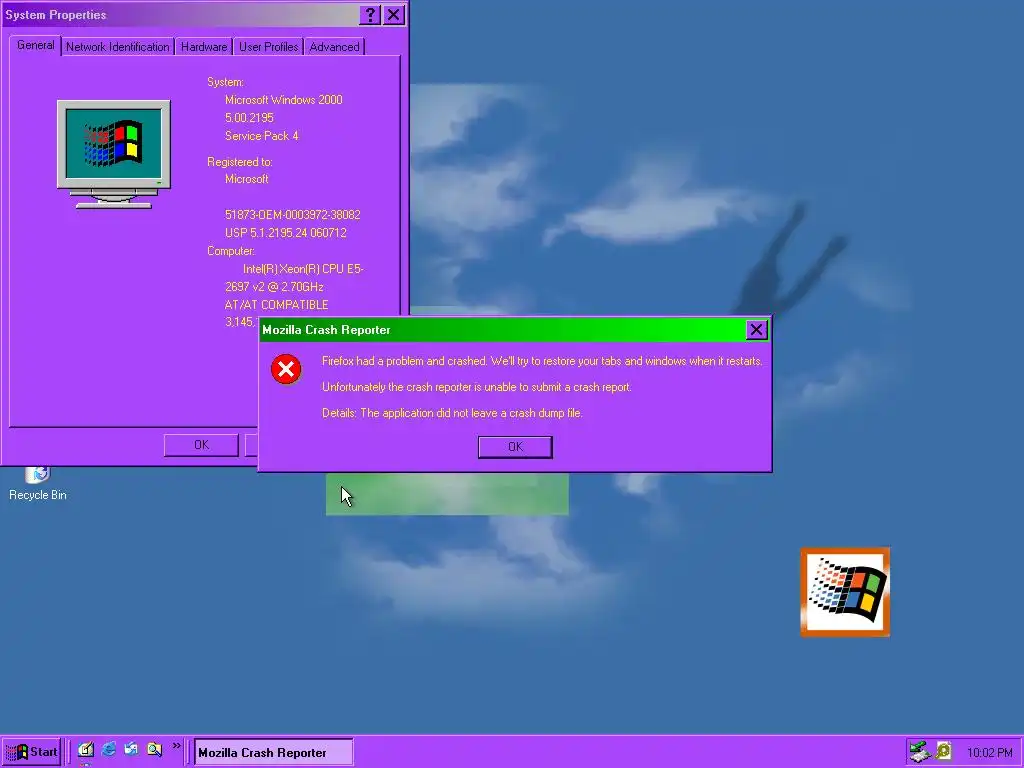Click 'Intel(R) Xeon(R) CPU E5-' text
Screen dimensions: 1024x768
click(x=303, y=269)
